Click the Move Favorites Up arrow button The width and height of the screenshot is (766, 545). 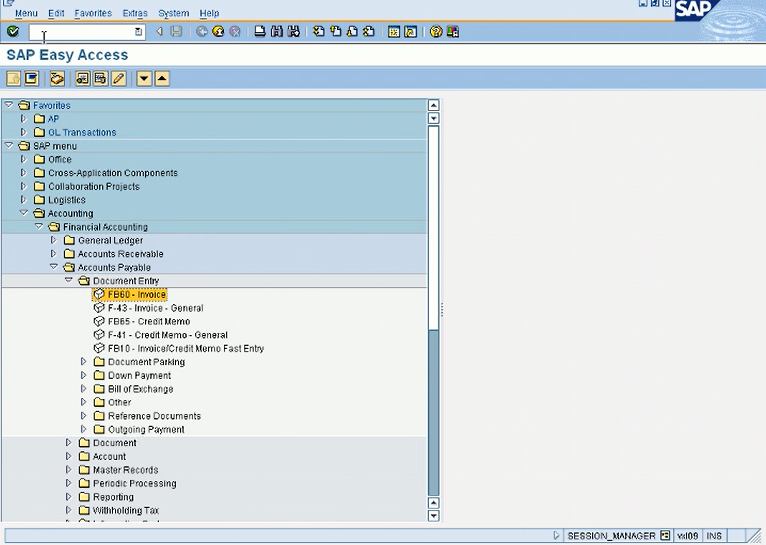point(162,78)
